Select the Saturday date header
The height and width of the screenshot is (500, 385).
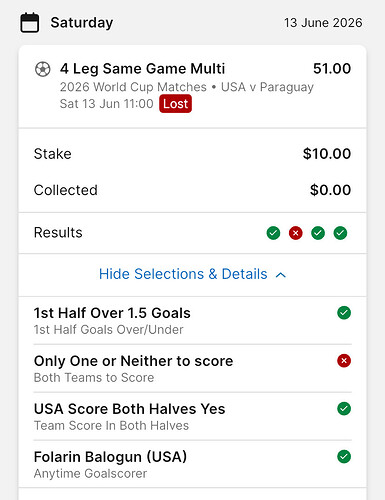point(82,23)
